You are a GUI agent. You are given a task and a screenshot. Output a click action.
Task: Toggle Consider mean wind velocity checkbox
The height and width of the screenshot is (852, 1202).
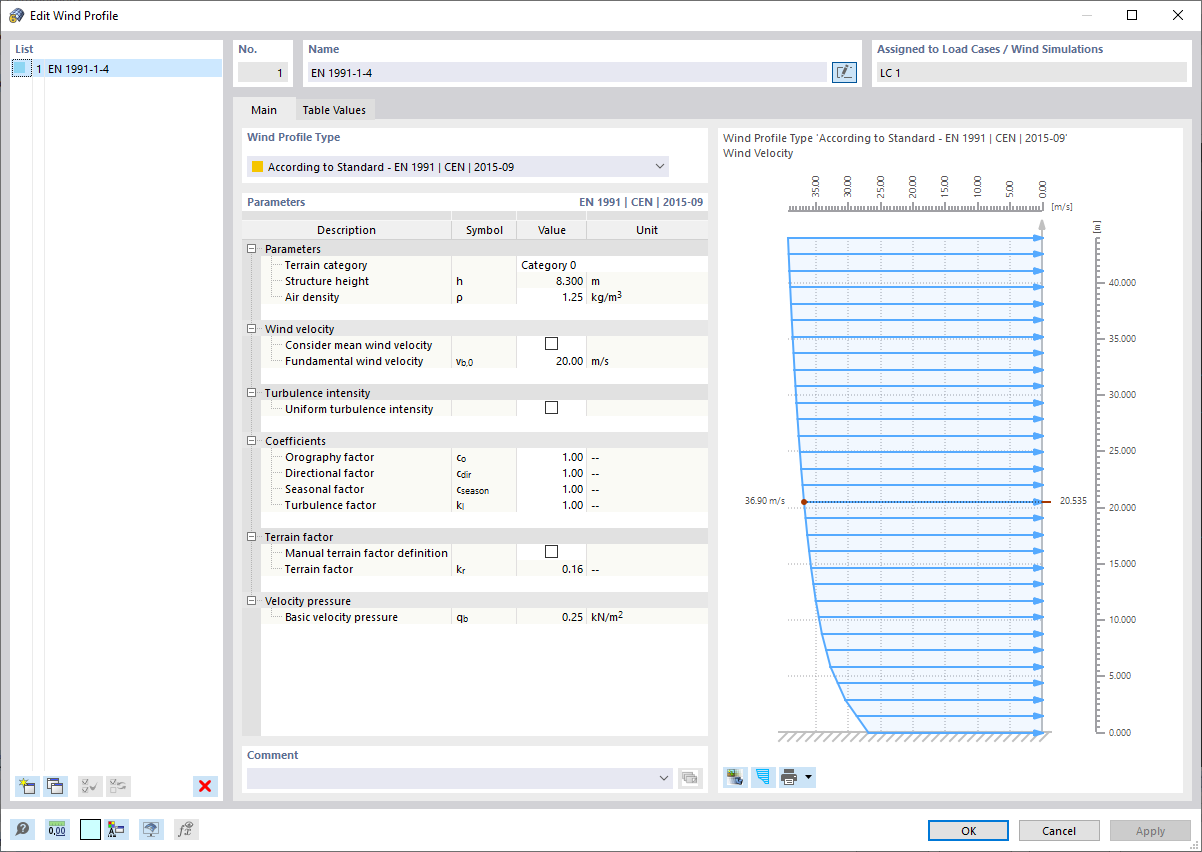coord(551,344)
